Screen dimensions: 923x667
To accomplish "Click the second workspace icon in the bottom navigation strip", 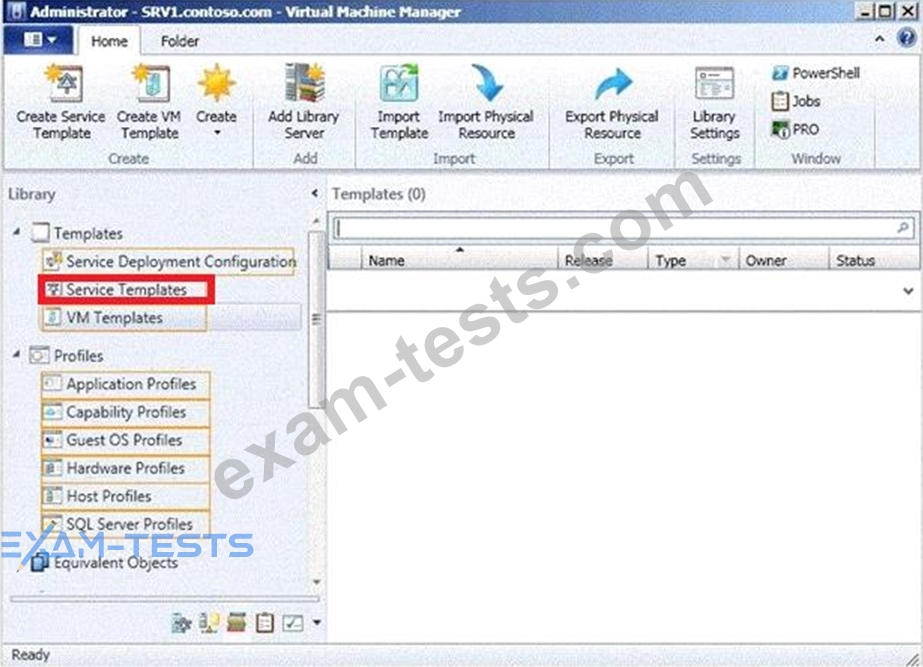I will [x=208, y=623].
